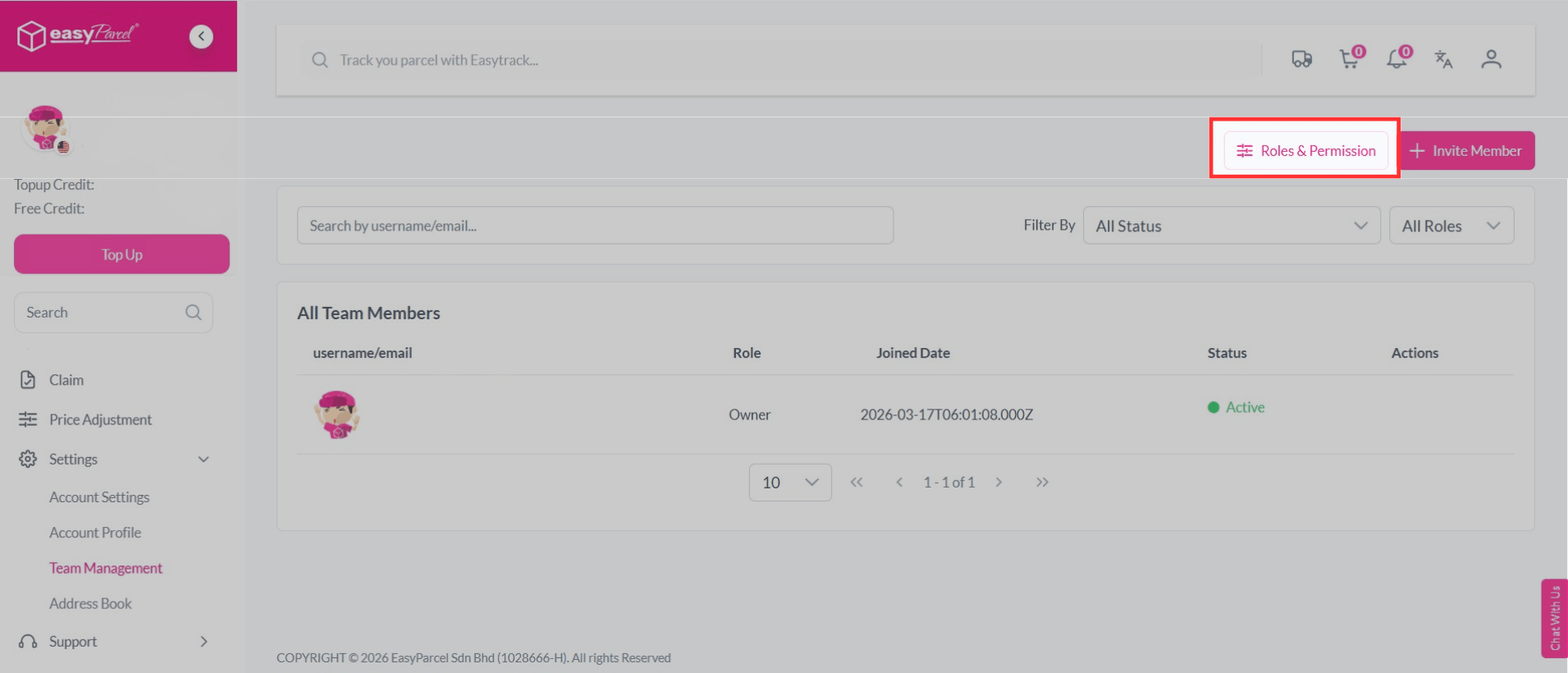This screenshot has width=1568, height=673.
Task: Click the sidebar search magnifier icon
Action: click(194, 313)
